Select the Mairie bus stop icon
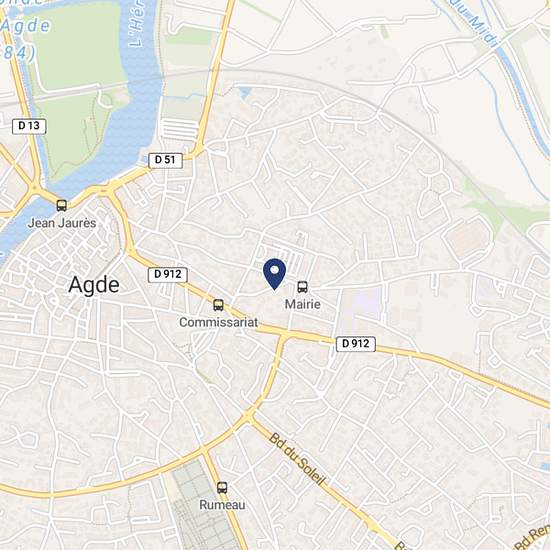 tap(302, 287)
